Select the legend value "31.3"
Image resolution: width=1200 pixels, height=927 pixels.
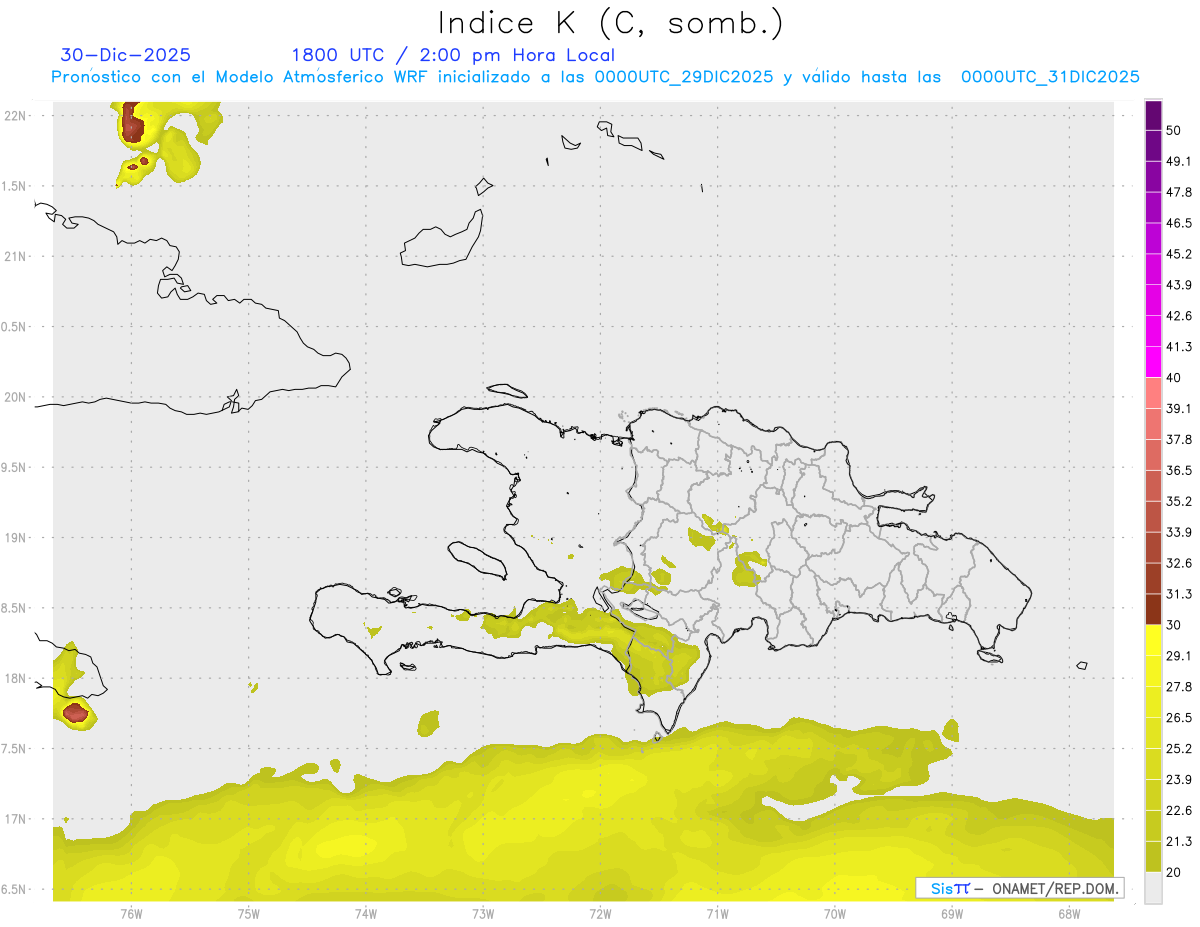pyautogui.click(x=1179, y=594)
